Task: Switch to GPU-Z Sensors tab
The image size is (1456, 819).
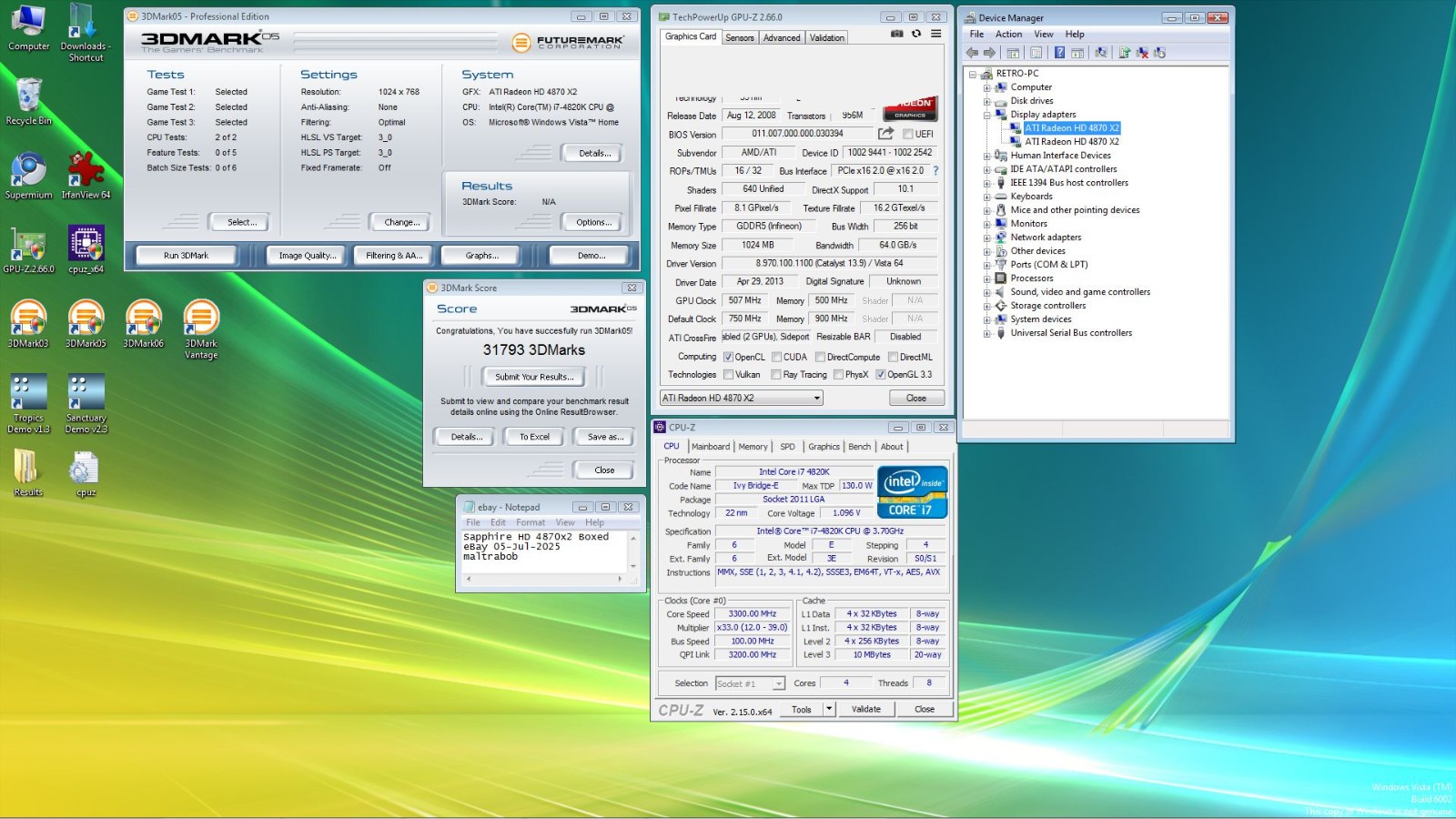Action: click(x=740, y=37)
